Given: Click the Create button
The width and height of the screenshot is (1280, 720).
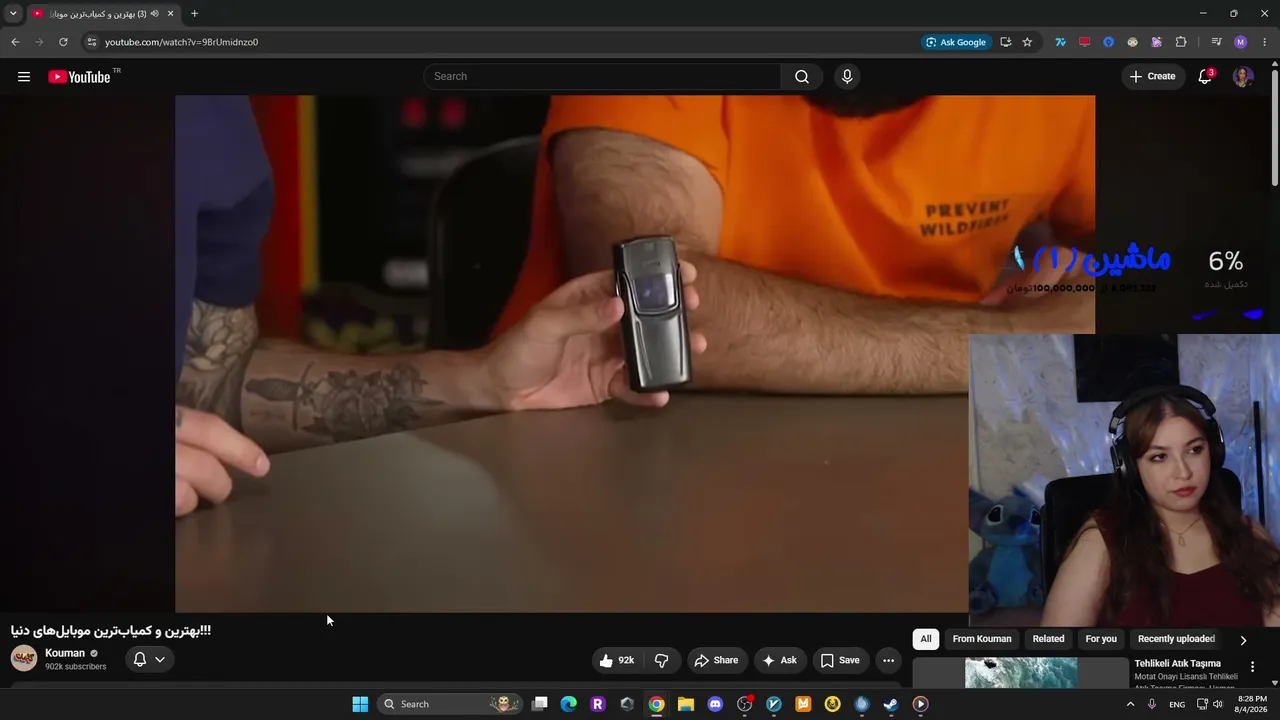Looking at the screenshot, I should pyautogui.click(x=1153, y=77).
